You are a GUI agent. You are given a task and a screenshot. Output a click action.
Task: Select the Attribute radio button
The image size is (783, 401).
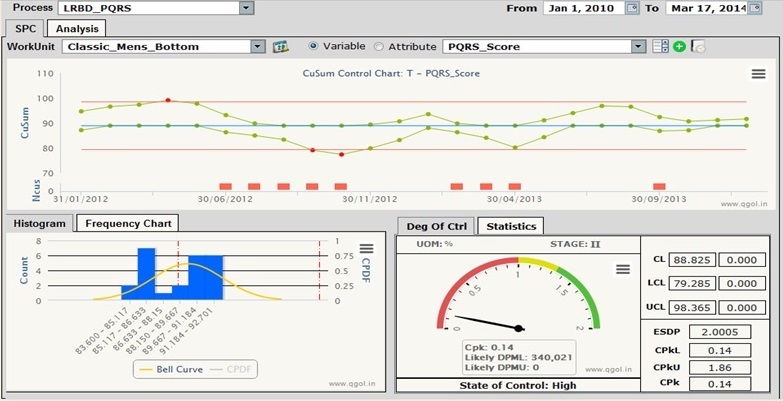pyautogui.click(x=378, y=46)
